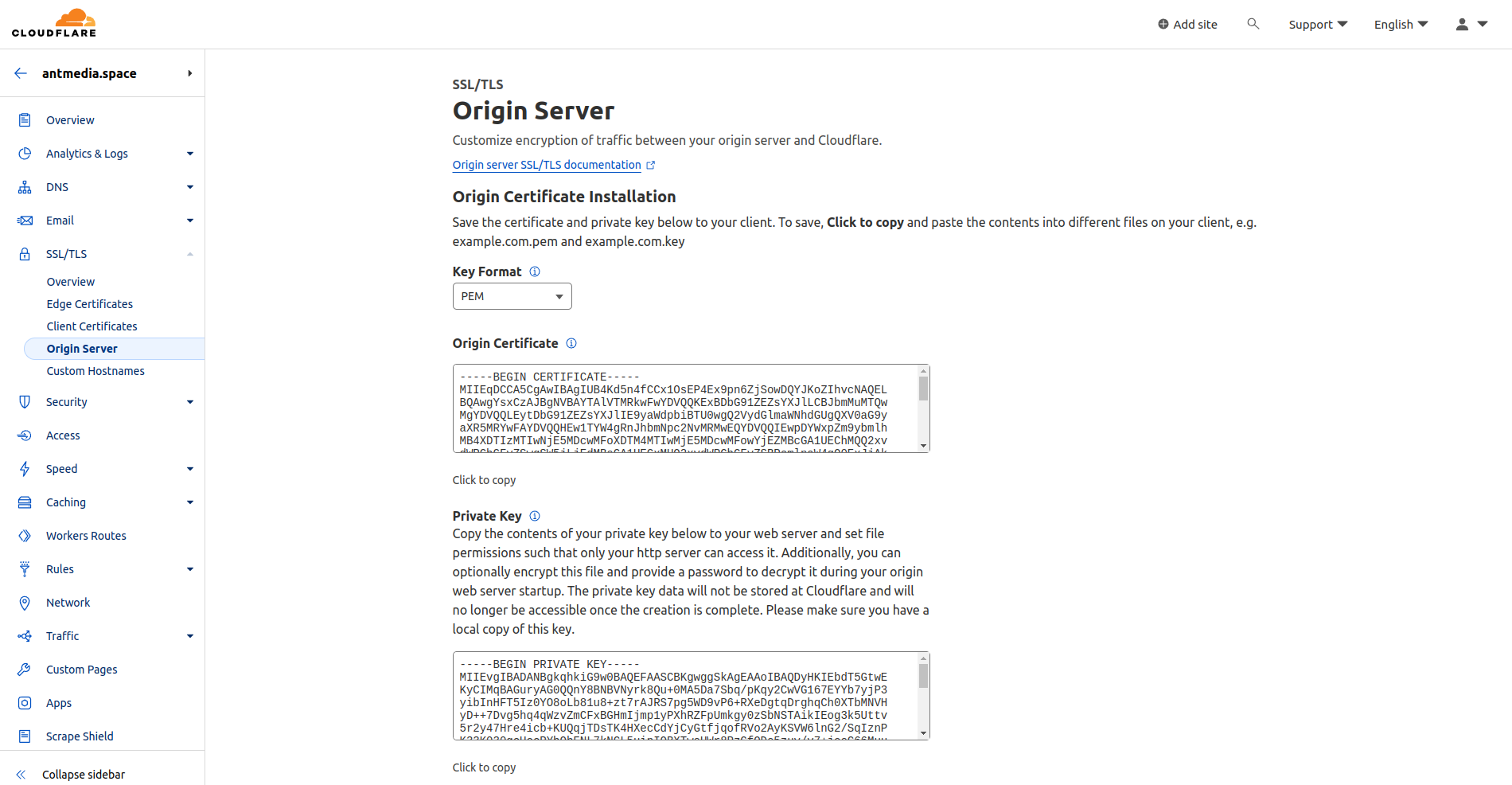The width and height of the screenshot is (1512, 785).
Task: Click the info icon beside Key Format
Action: point(535,271)
